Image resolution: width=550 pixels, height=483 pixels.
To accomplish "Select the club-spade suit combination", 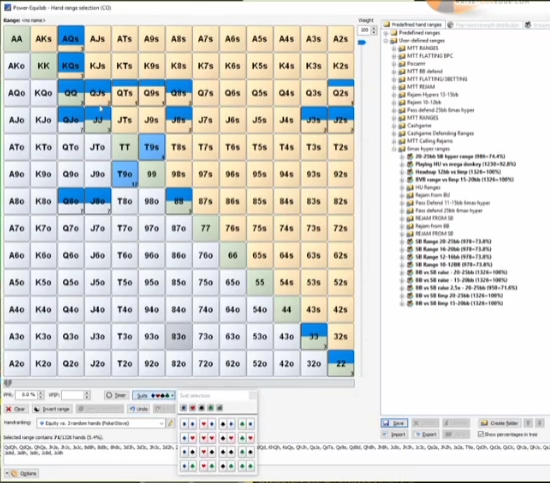I will [246, 452].
